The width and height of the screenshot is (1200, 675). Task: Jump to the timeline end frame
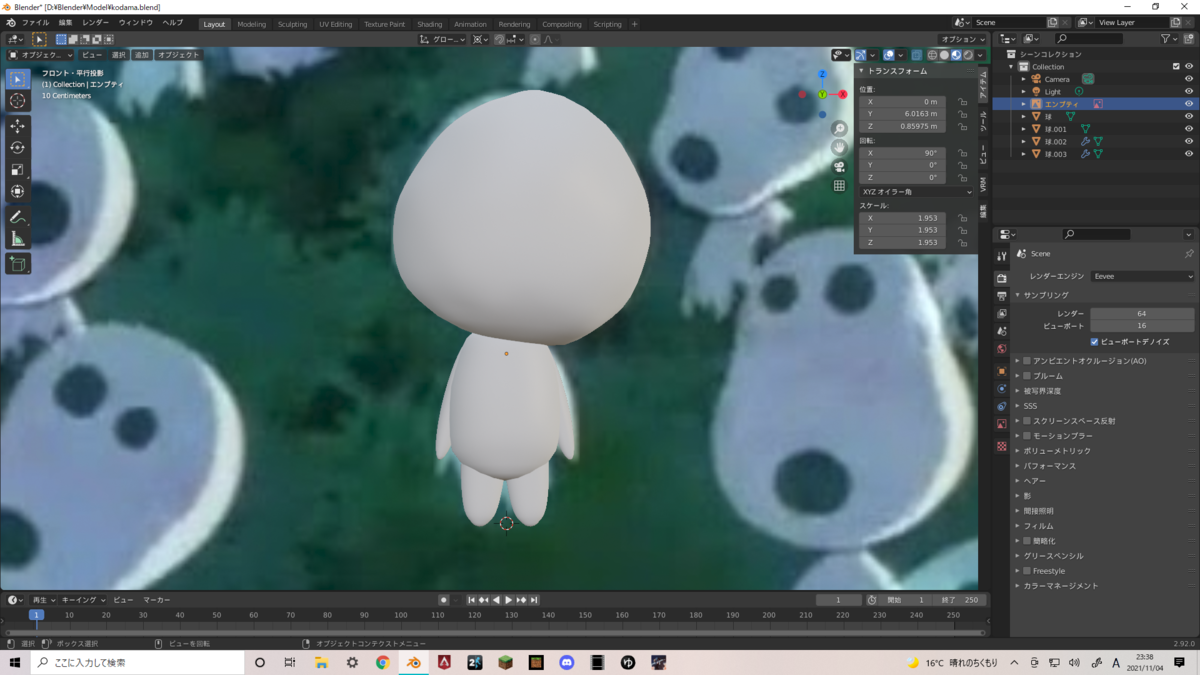click(534, 600)
